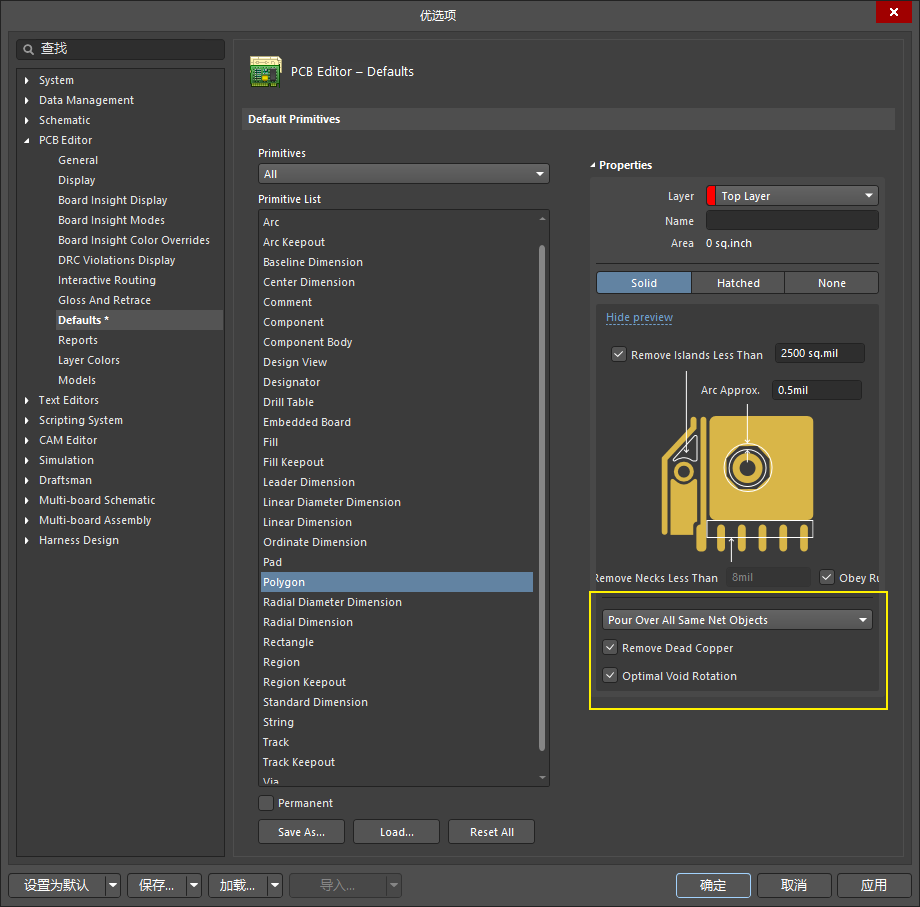
Task: Click the Reset All button
Action: point(491,832)
